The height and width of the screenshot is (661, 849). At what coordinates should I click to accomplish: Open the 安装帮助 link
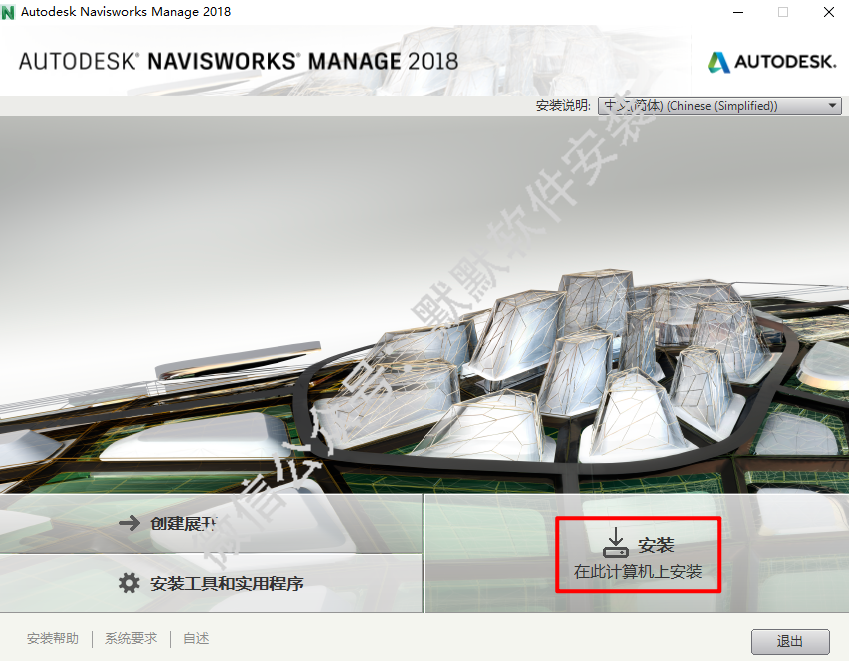tap(53, 638)
